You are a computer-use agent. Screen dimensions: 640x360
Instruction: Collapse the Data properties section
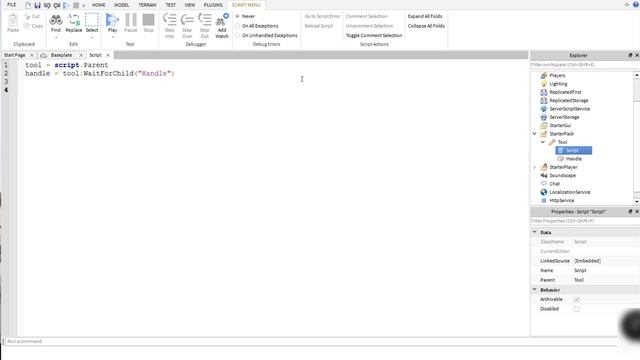pos(535,232)
